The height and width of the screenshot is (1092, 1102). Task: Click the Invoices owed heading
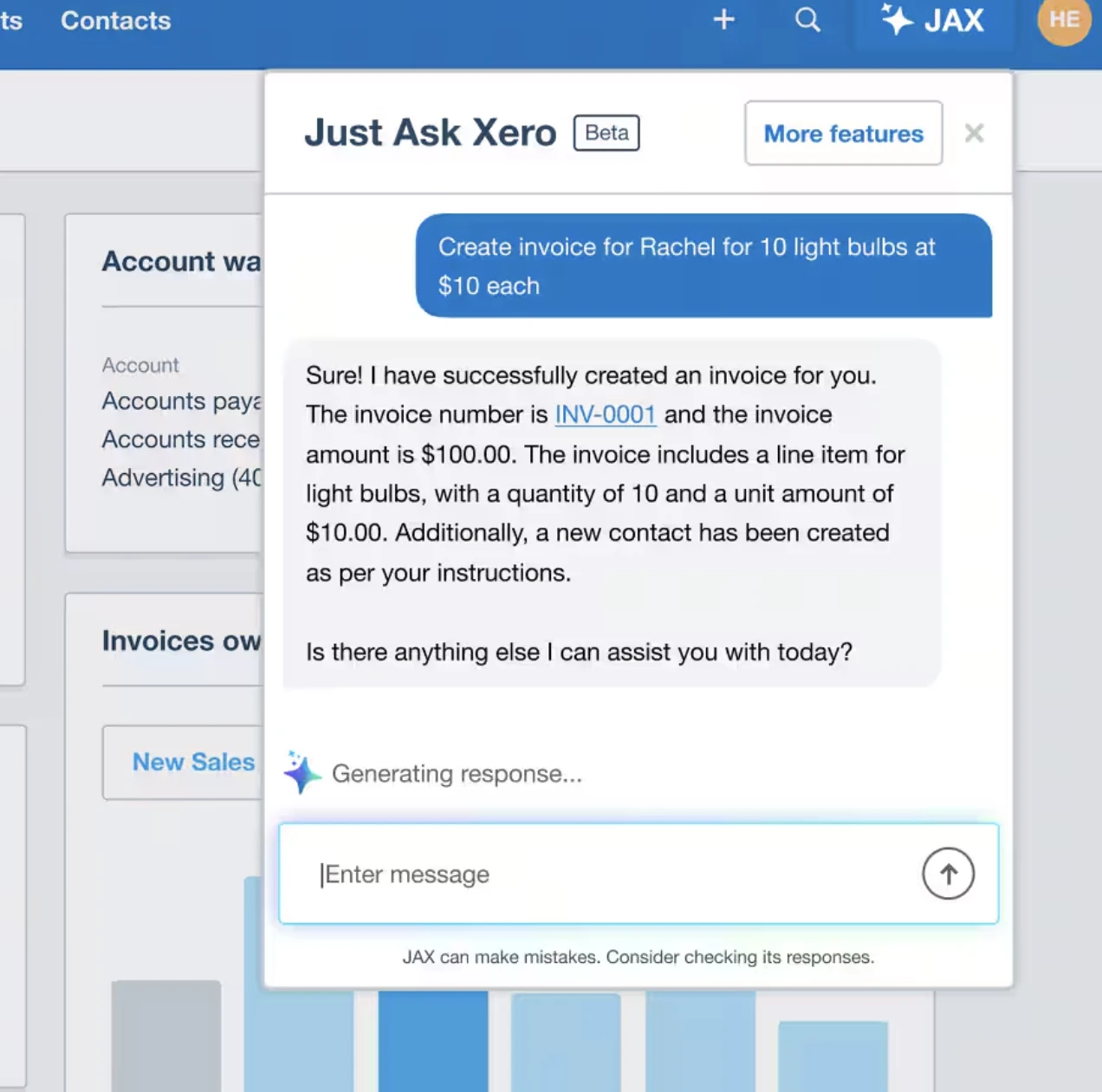click(181, 640)
